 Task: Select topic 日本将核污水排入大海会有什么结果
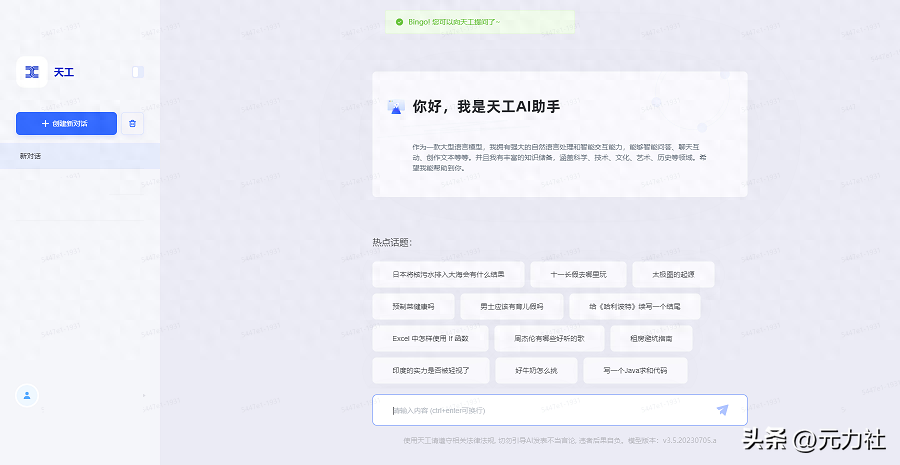click(x=448, y=274)
